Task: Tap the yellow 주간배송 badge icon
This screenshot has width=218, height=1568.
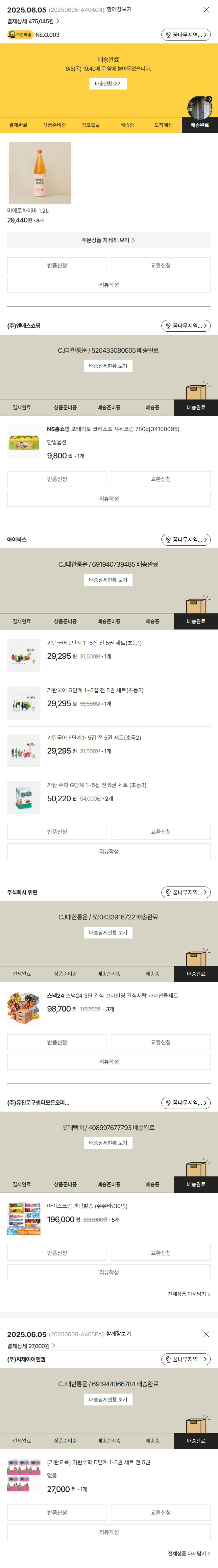Action: point(20,35)
